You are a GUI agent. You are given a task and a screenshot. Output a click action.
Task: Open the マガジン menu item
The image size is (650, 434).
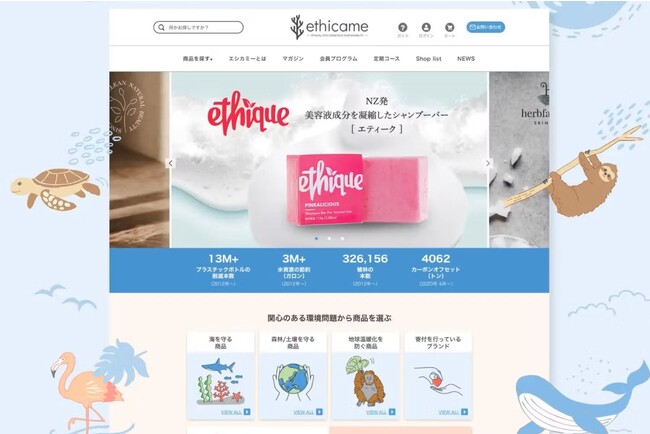coord(293,59)
